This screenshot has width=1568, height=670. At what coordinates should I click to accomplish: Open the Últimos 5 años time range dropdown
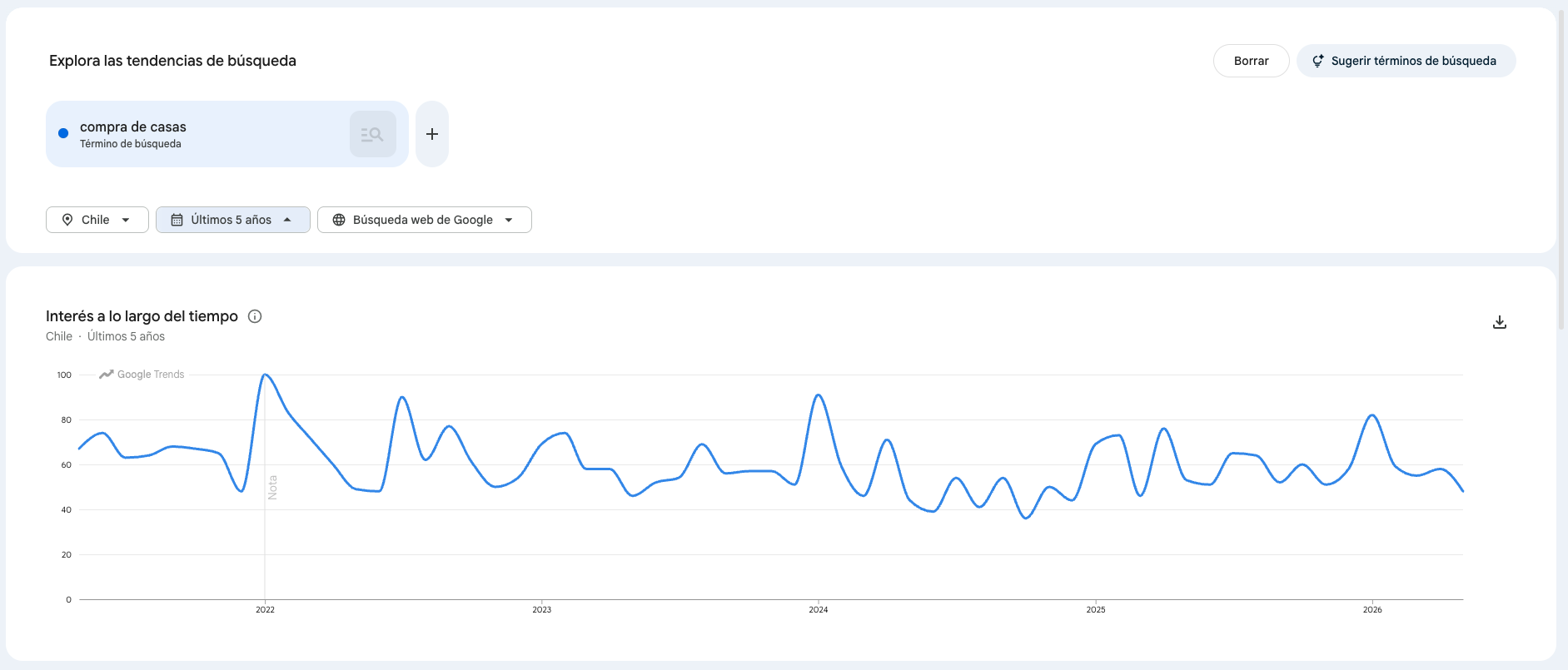coord(233,220)
